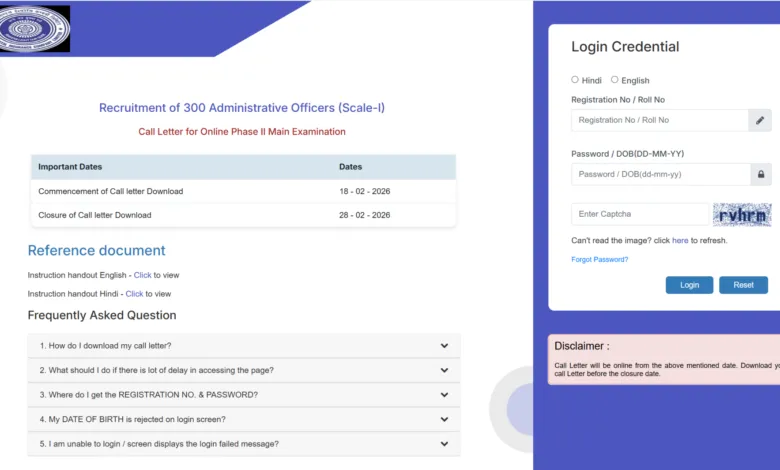780x470 pixels.
Task: Focus the Password / DOB input field
Action: coord(661,175)
